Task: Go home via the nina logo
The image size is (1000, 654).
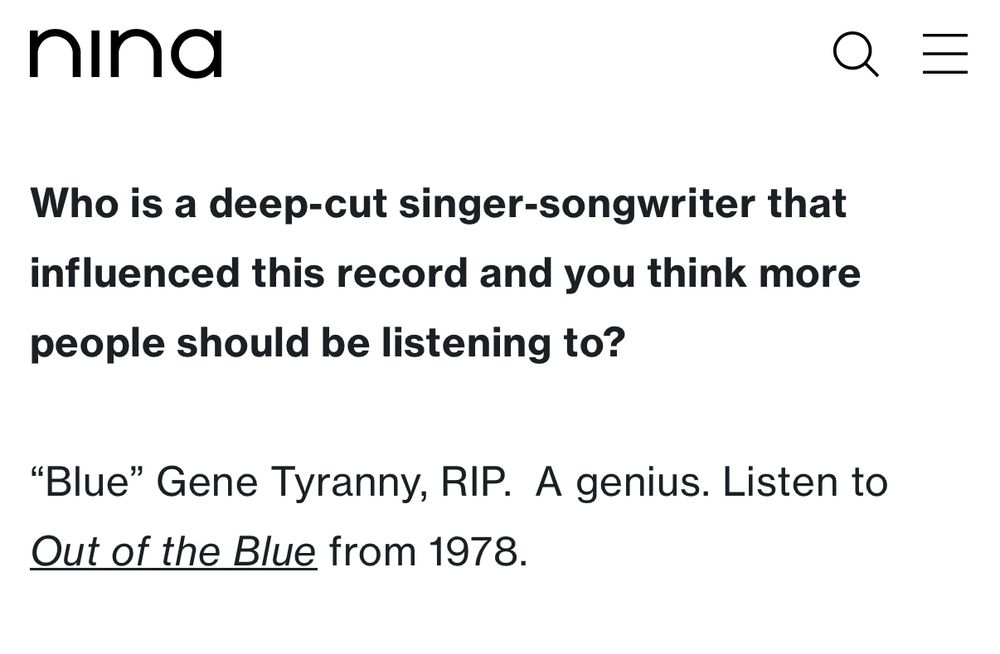Action: 126,54
